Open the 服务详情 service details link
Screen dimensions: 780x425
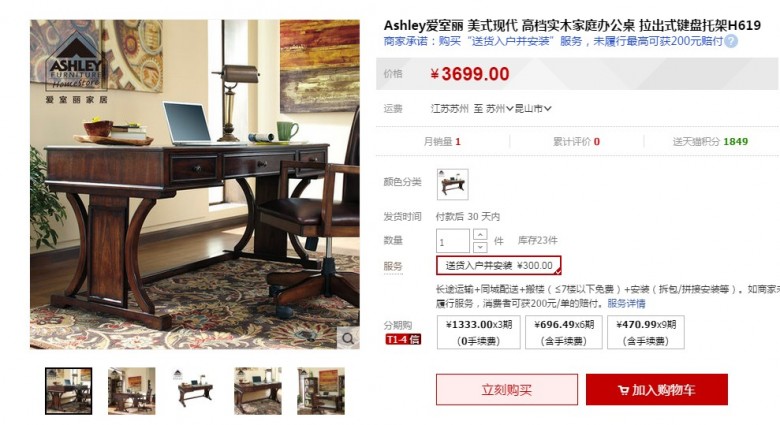tap(626, 304)
